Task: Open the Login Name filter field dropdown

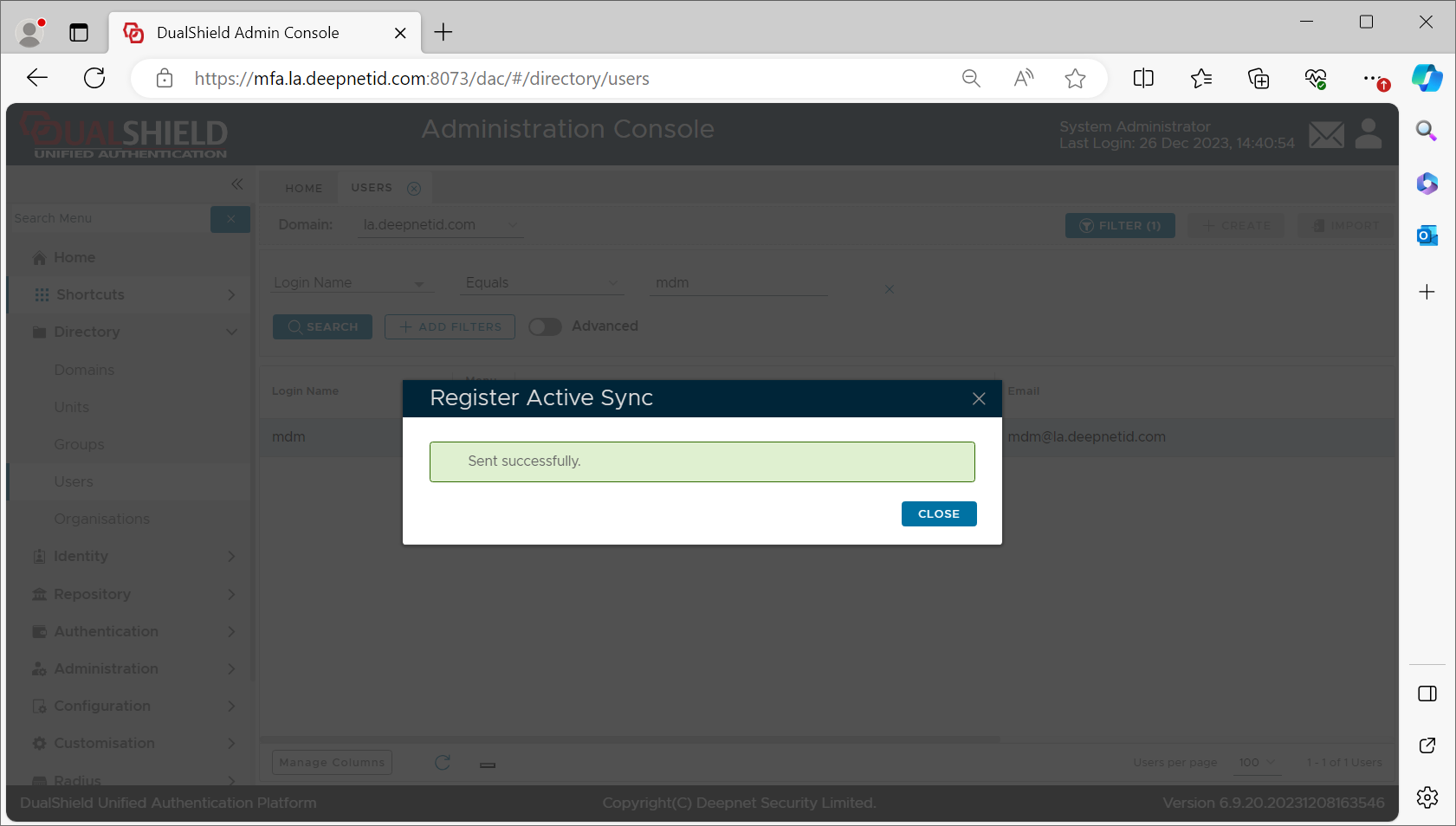Action: coord(350,283)
